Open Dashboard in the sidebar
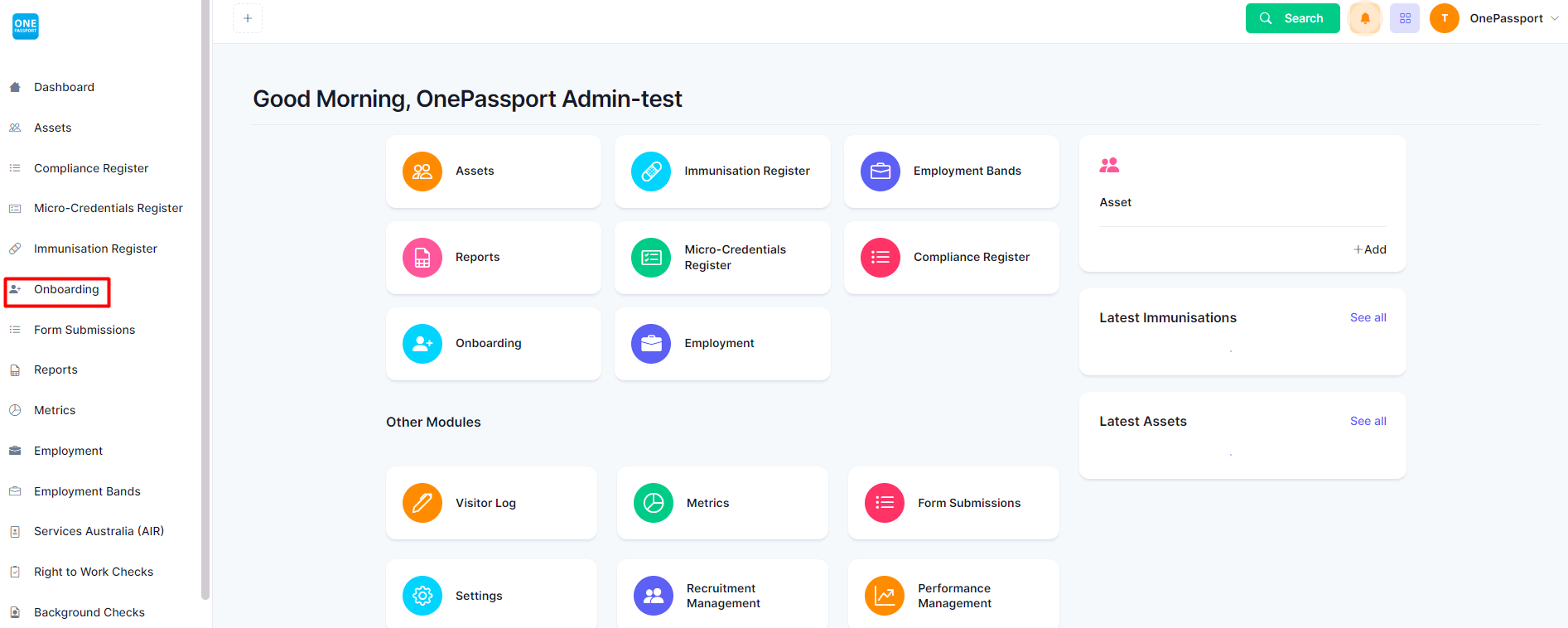Image resolution: width=1568 pixels, height=628 pixels. tap(64, 87)
